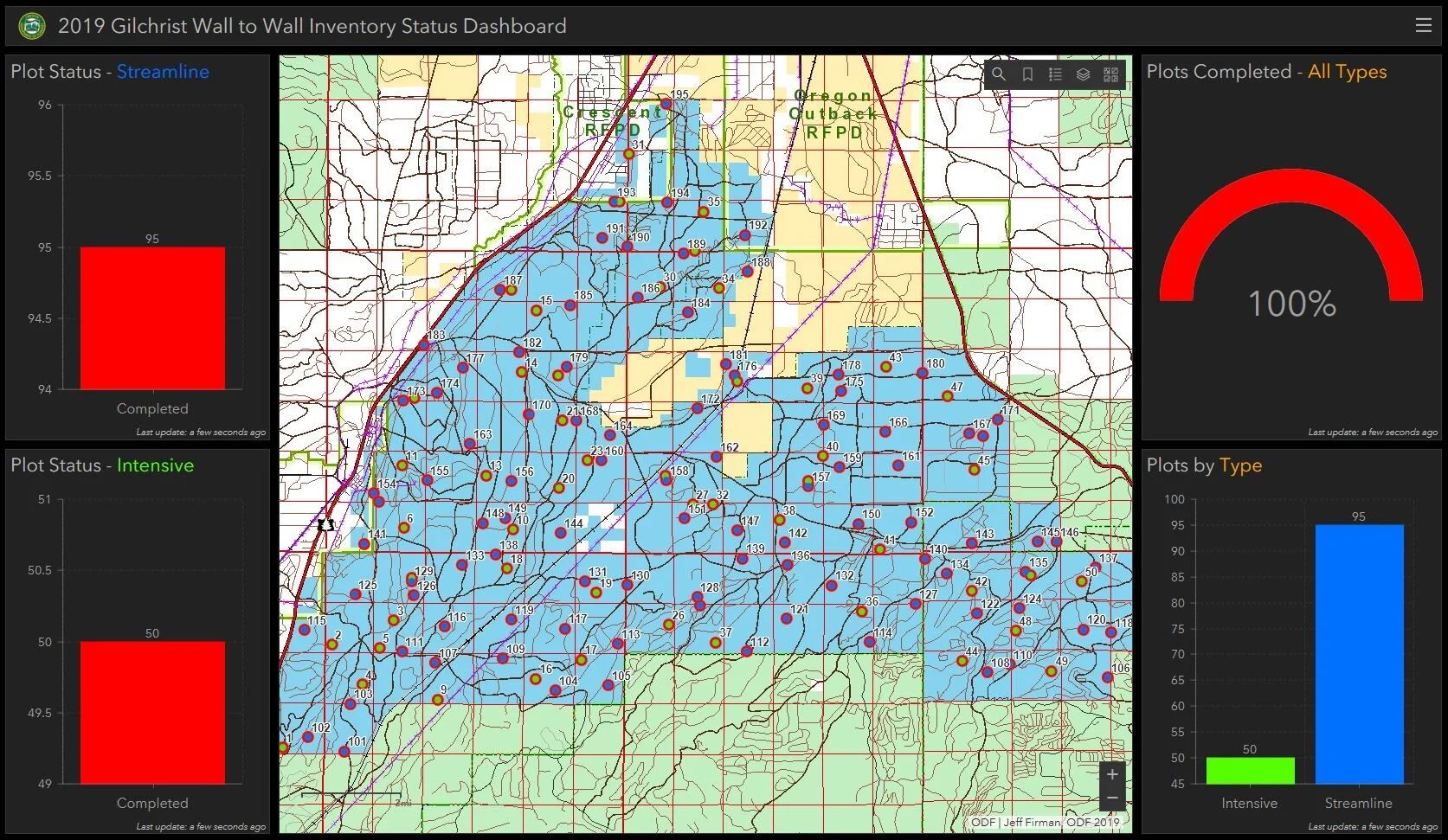The image size is (1448, 840).
Task: Select plot marker 185 on the map
Action: (x=570, y=305)
